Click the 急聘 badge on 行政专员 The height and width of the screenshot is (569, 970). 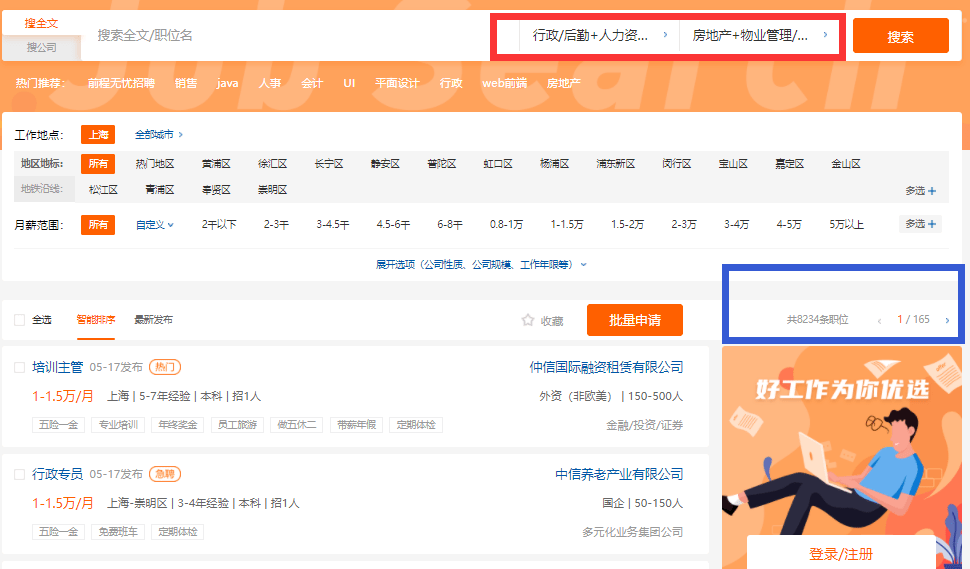click(x=165, y=474)
